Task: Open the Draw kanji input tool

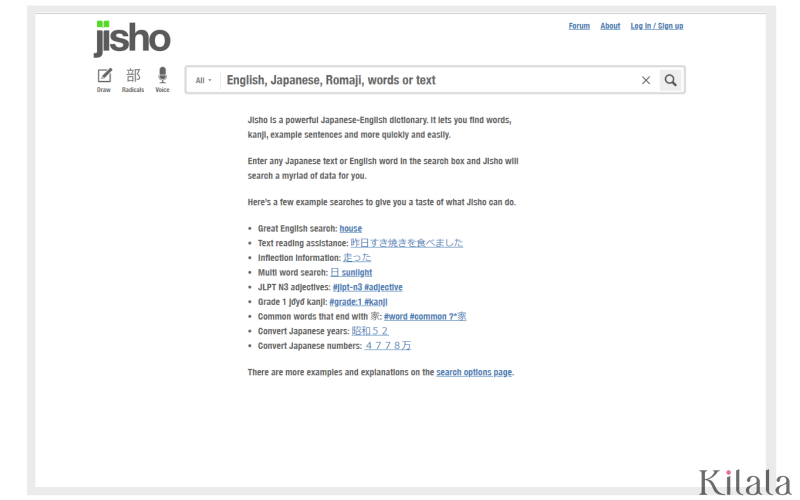Action: point(104,80)
